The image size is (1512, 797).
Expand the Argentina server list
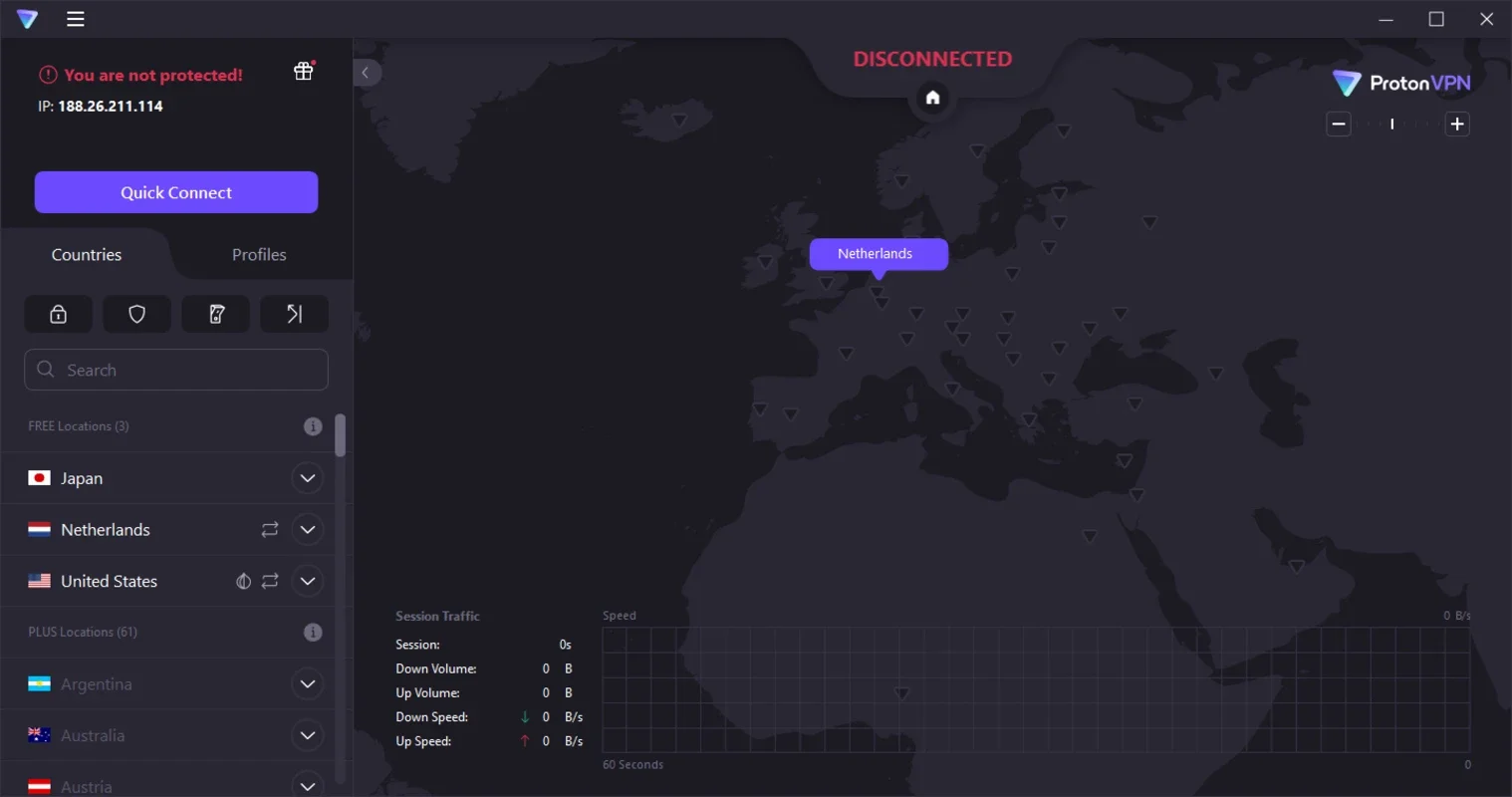tap(308, 684)
